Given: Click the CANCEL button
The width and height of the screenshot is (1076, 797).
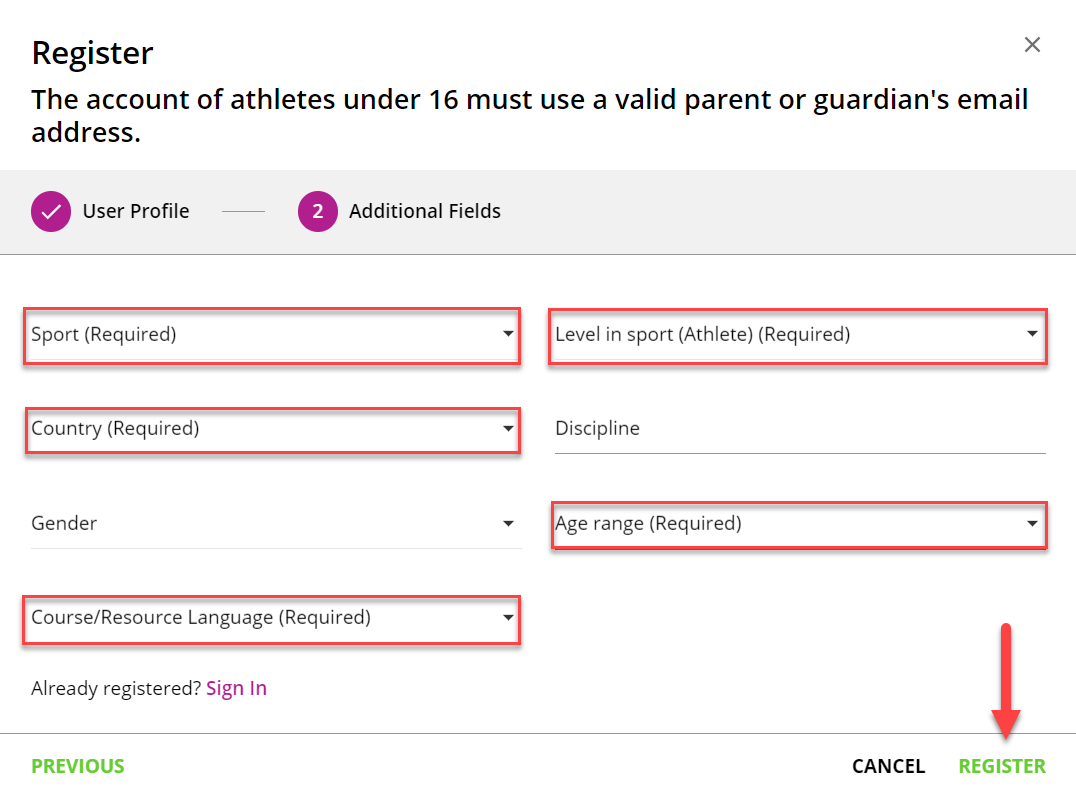Looking at the screenshot, I should coord(888,766).
